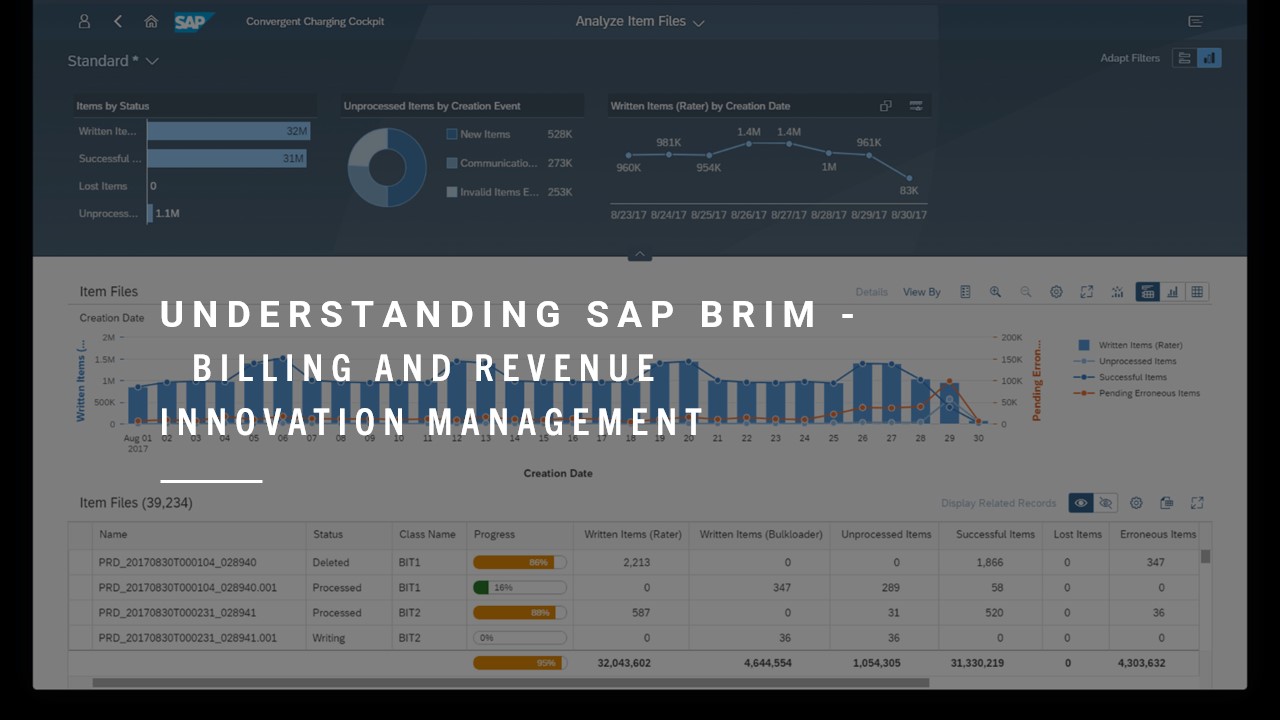Click the export icon in Item Files table toolbar
Screen dimensions: 1280x720
(x=1166, y=503)
